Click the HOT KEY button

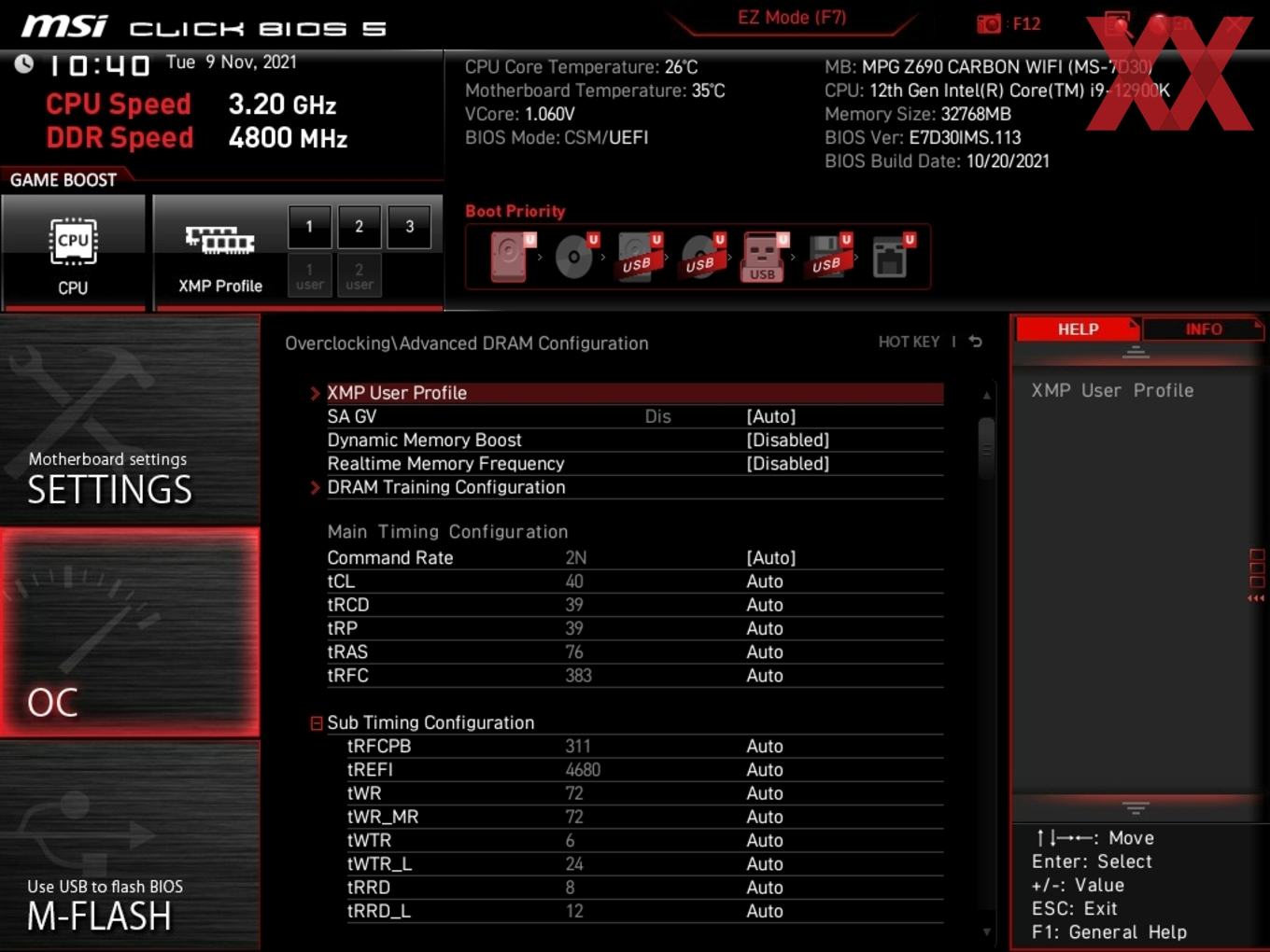[x=909, y=342]
